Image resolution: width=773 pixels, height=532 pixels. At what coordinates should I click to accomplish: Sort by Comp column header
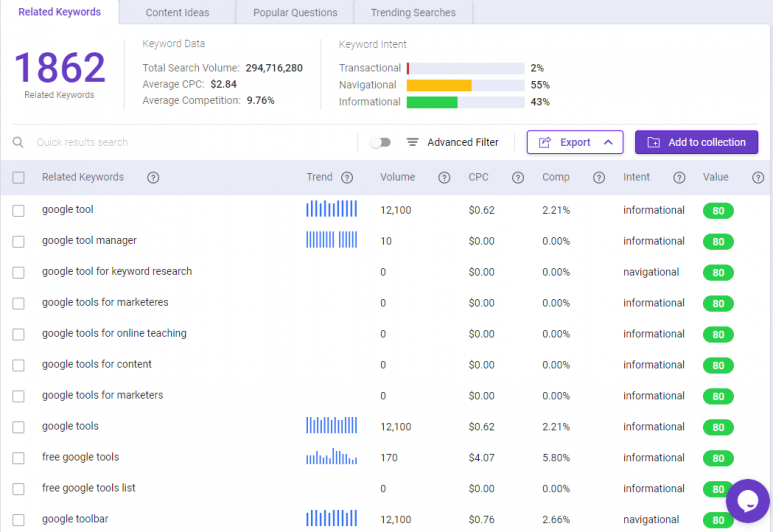[x=556, y=177]
